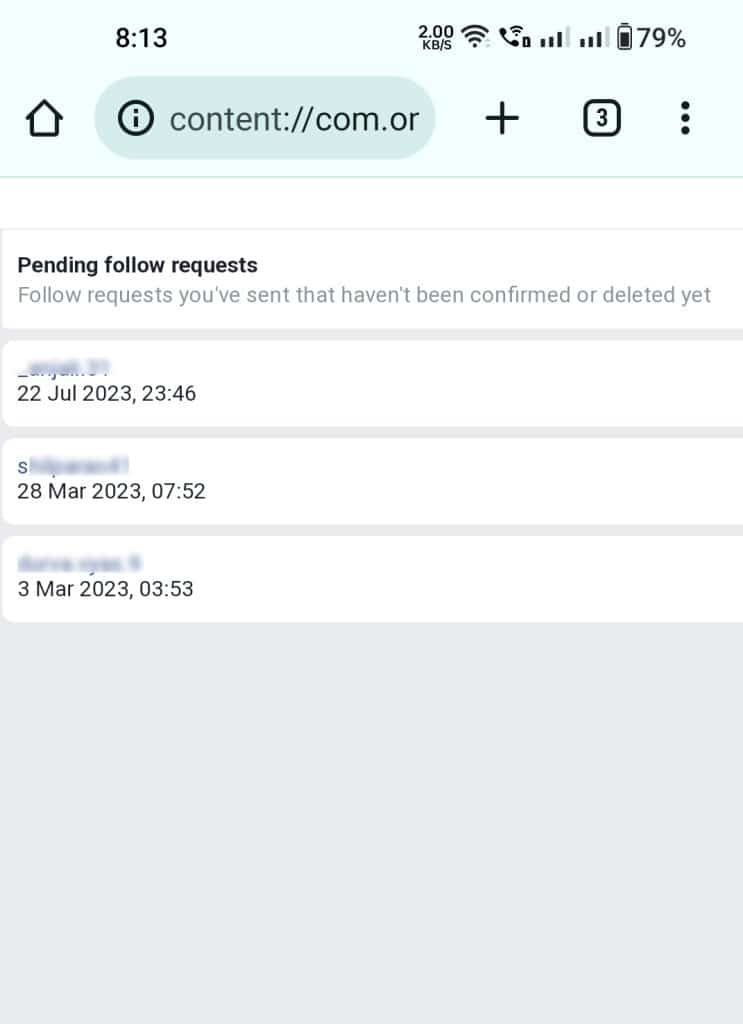The image size is (743, 1024).
Task: Tap the network speed indicator showing 2.00 KB/s
Action: pos(434,36)
